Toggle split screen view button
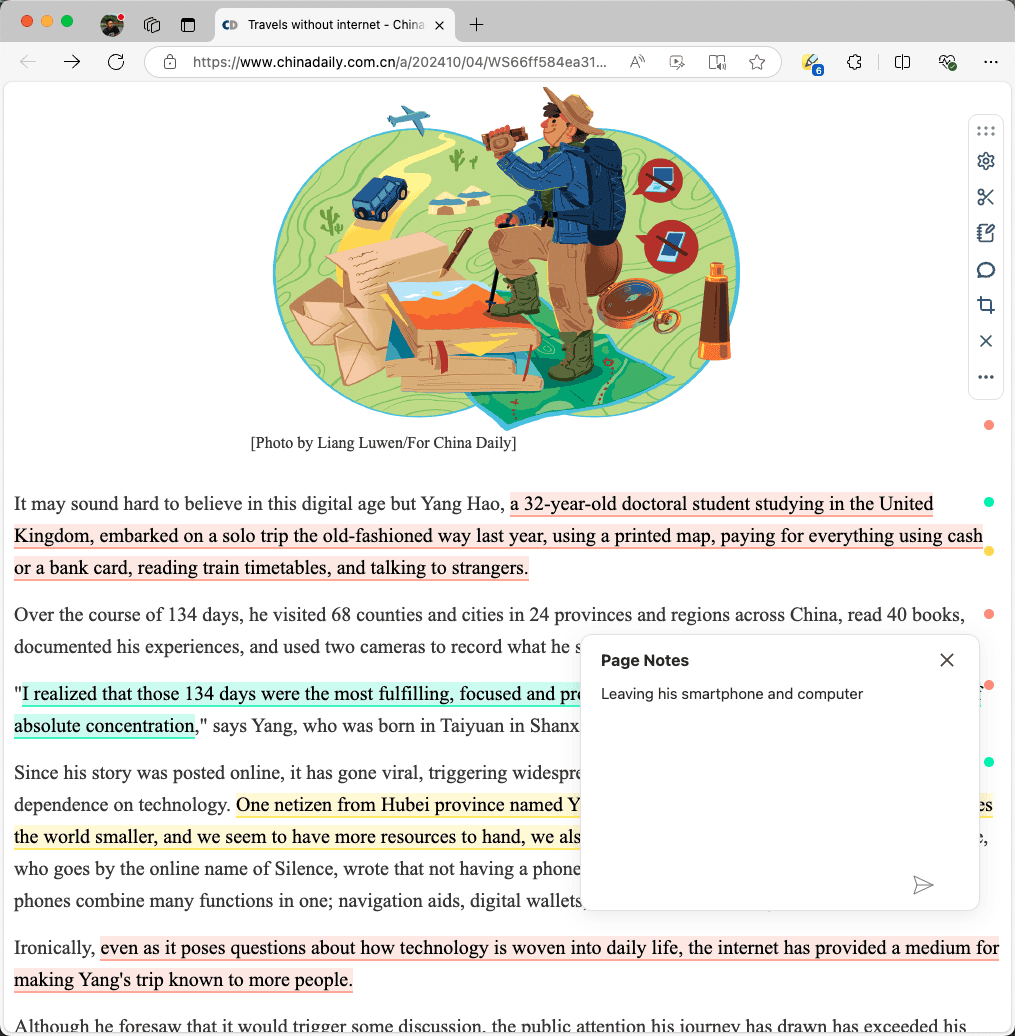Screen dimensions: 1015x1036 point(902,62)
